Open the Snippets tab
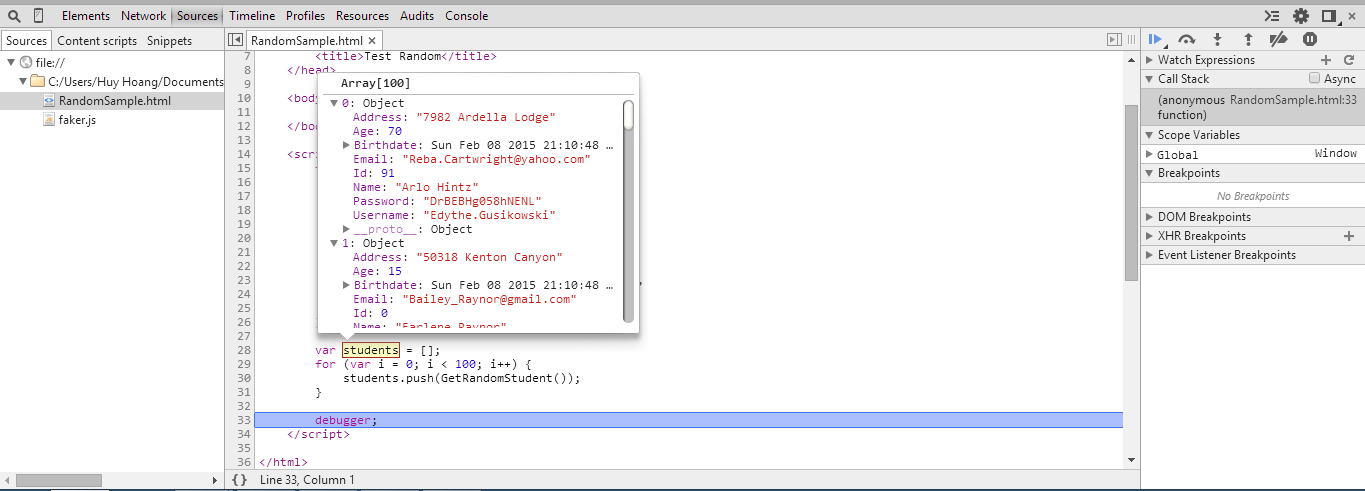Screen dimensions: 1365x491 point(169,41)
